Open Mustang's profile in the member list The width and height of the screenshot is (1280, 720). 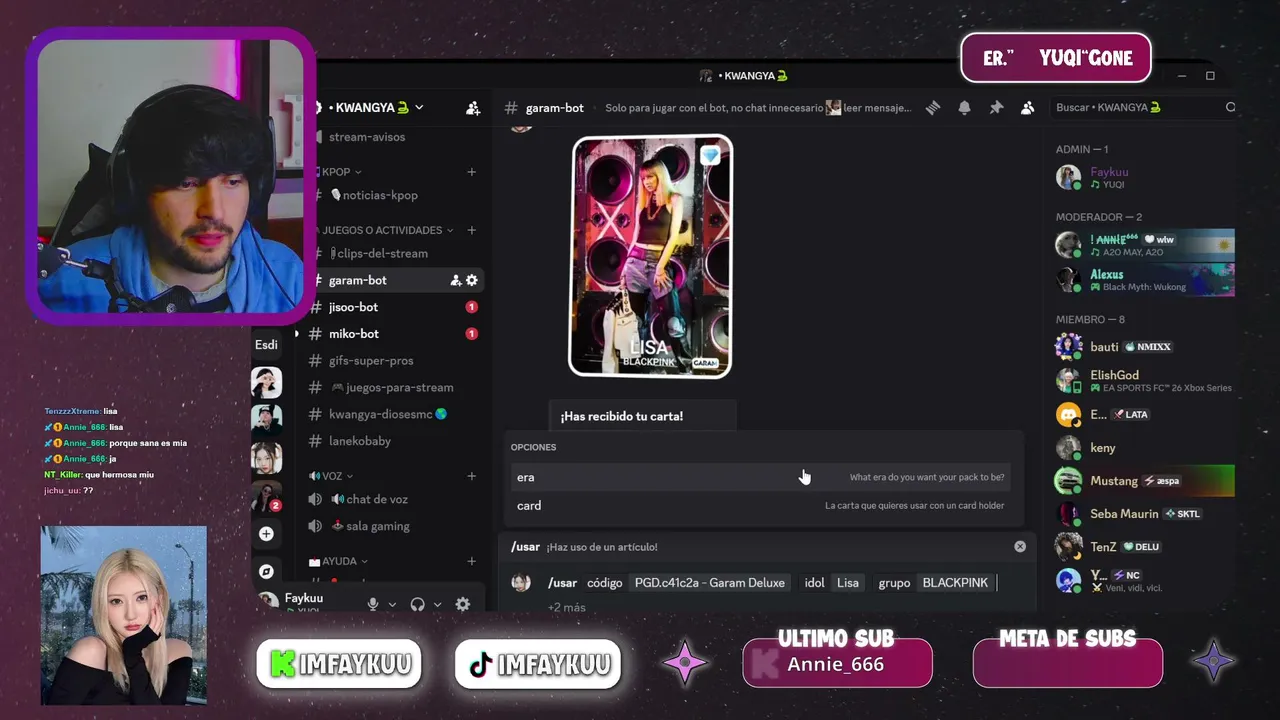(1143, 481)
